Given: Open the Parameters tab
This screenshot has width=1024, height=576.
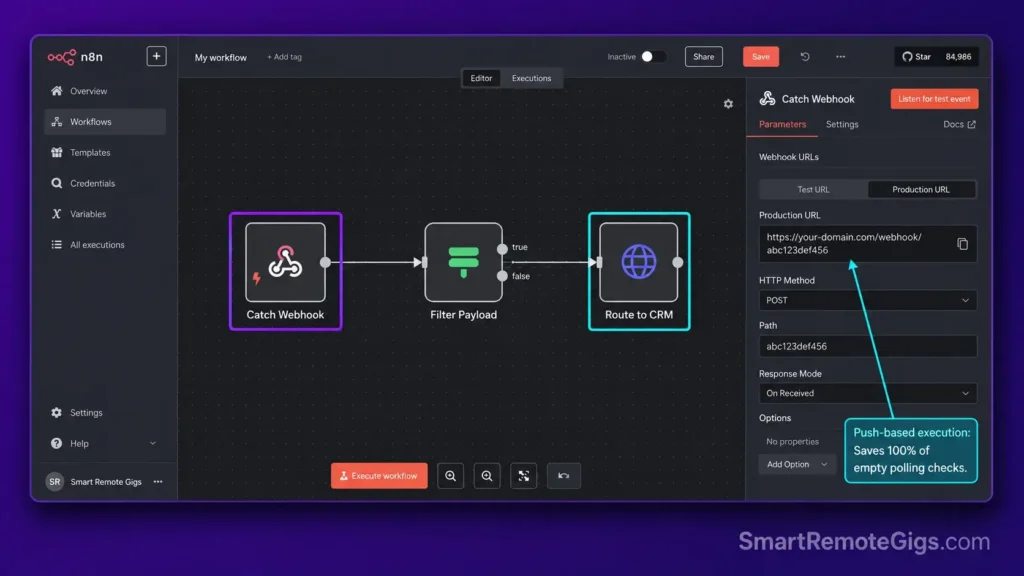Looking at the screenshot, I should pos(782,124).
